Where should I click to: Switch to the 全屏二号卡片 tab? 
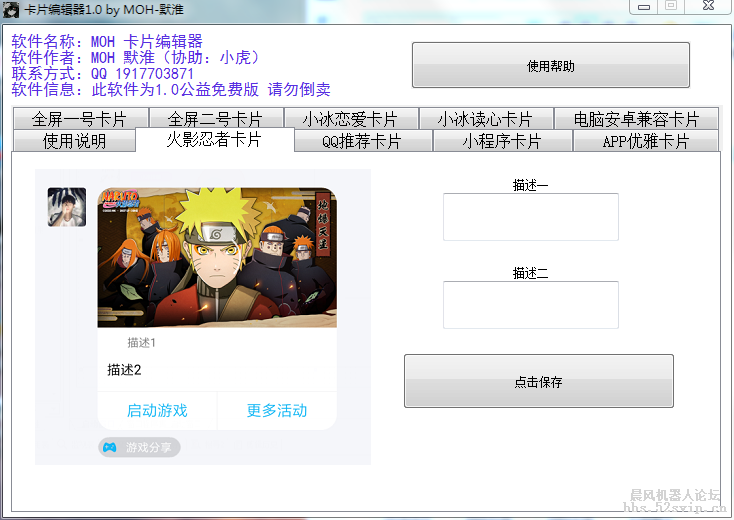pyautogui.click(x=215, y=118)
